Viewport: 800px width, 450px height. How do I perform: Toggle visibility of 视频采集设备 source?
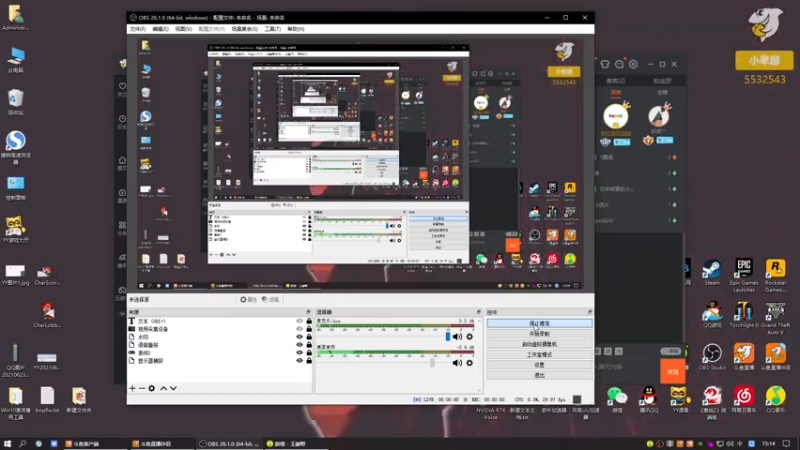pyautogui.click(x=299, y=329)
